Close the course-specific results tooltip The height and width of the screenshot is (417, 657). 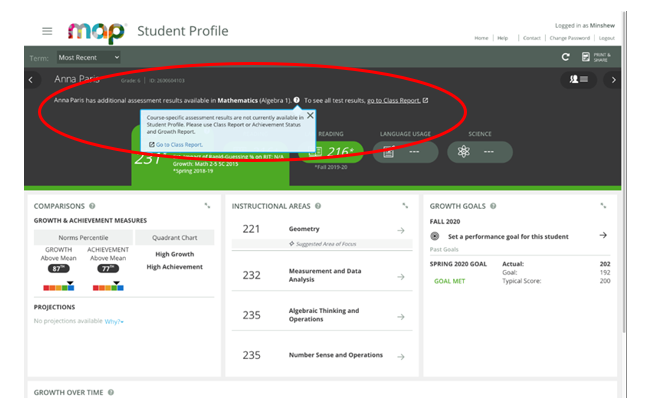coord(310,115)
